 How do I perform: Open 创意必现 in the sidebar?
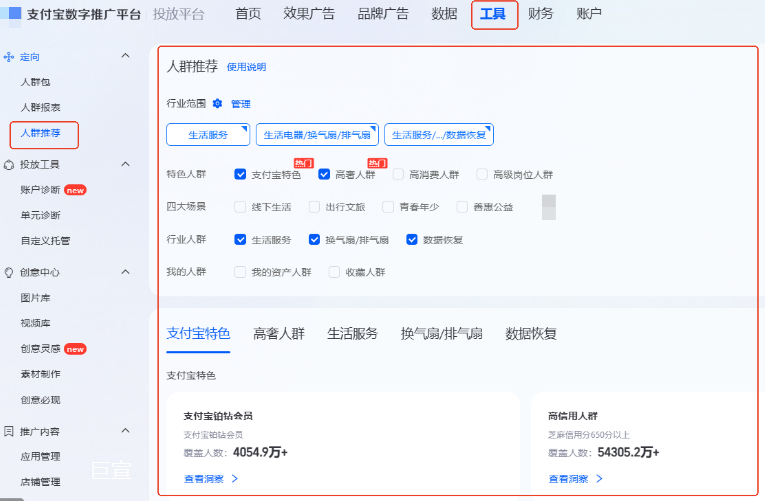[x=40, y=400]
